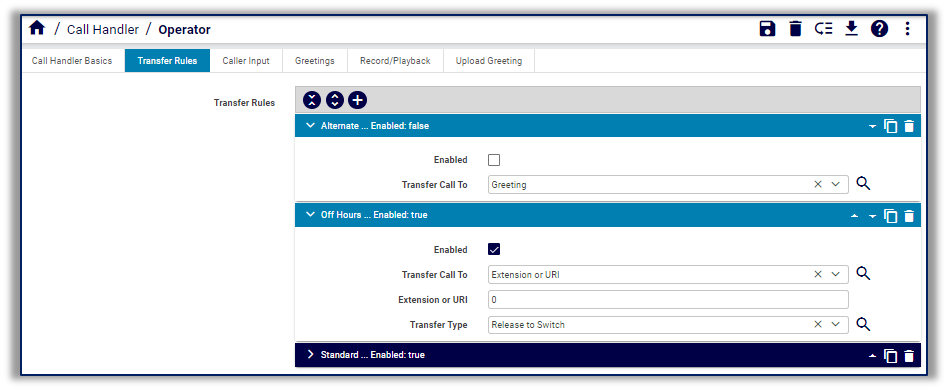Search icon next to Alternate Transfer Call To

pyautogui.click(x=863, y=184)
